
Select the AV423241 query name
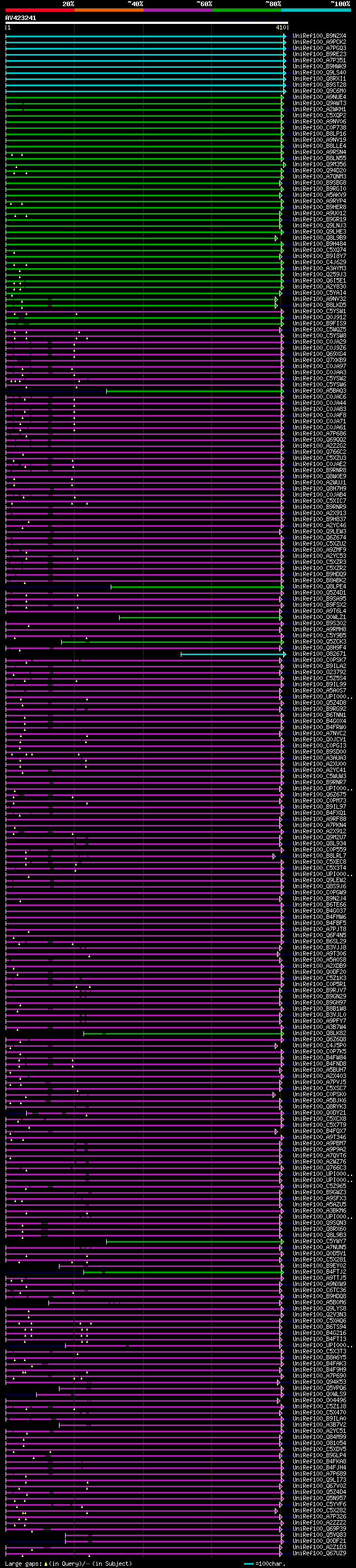click(21, 18)
